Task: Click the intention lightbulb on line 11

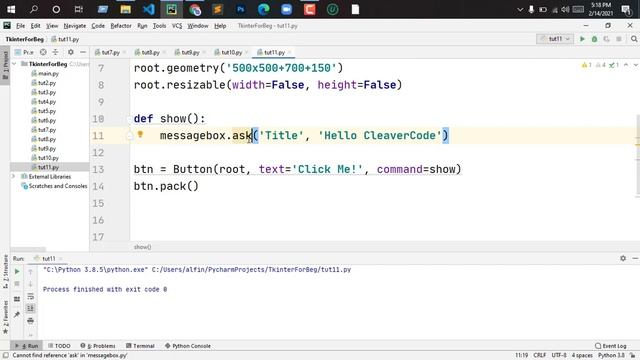Action: pyautogui.click(x=140, y=134)
